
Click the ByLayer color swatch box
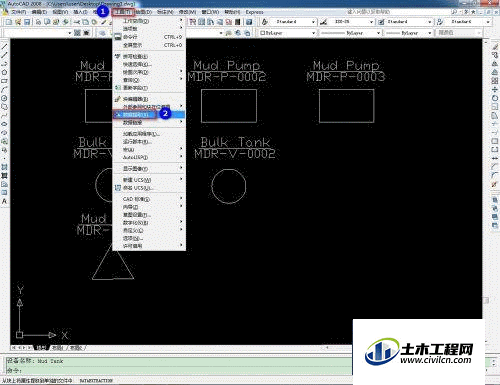tap(262, 33)
